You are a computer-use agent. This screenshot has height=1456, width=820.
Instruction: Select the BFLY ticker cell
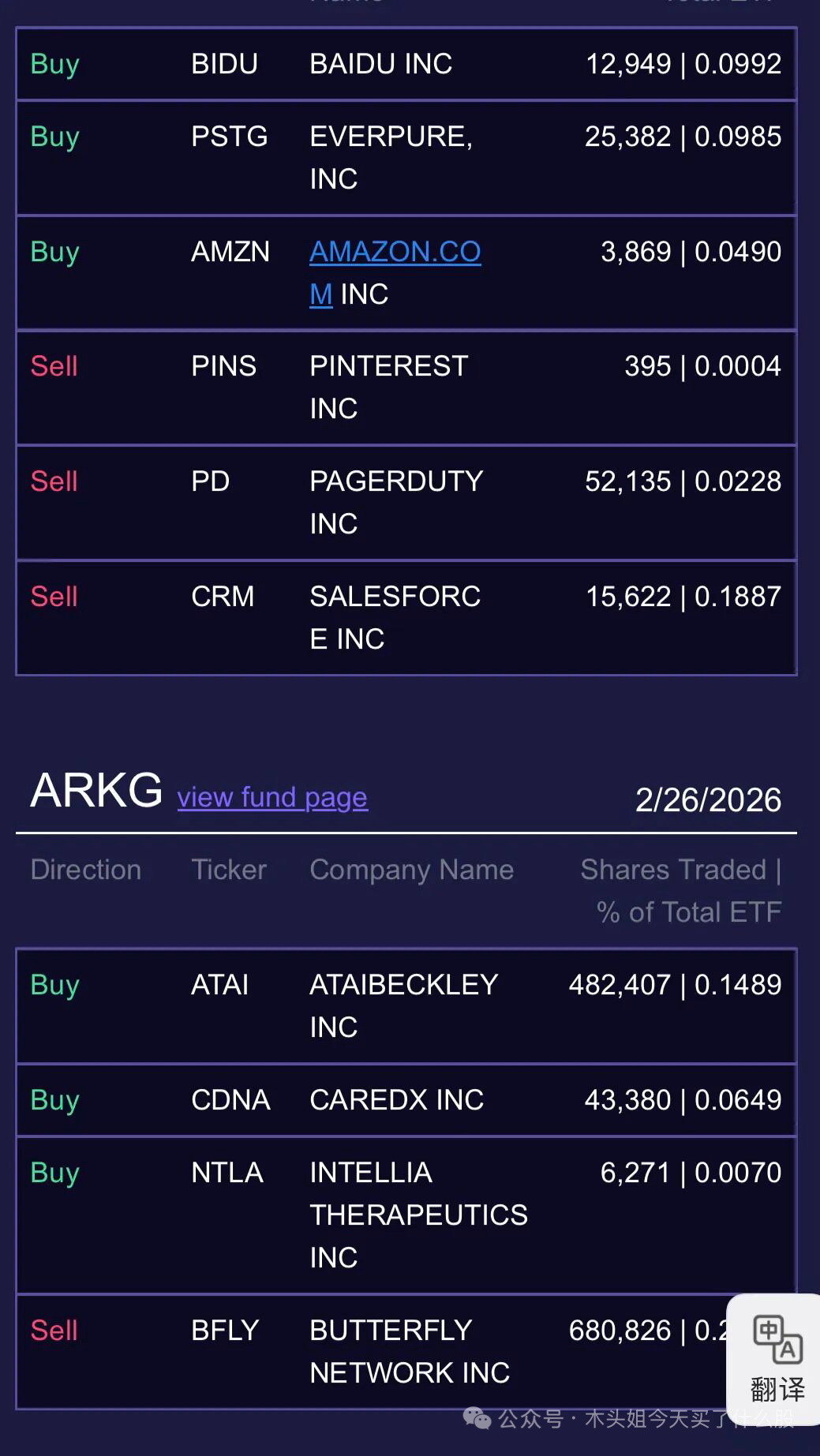click(225, 1331)
